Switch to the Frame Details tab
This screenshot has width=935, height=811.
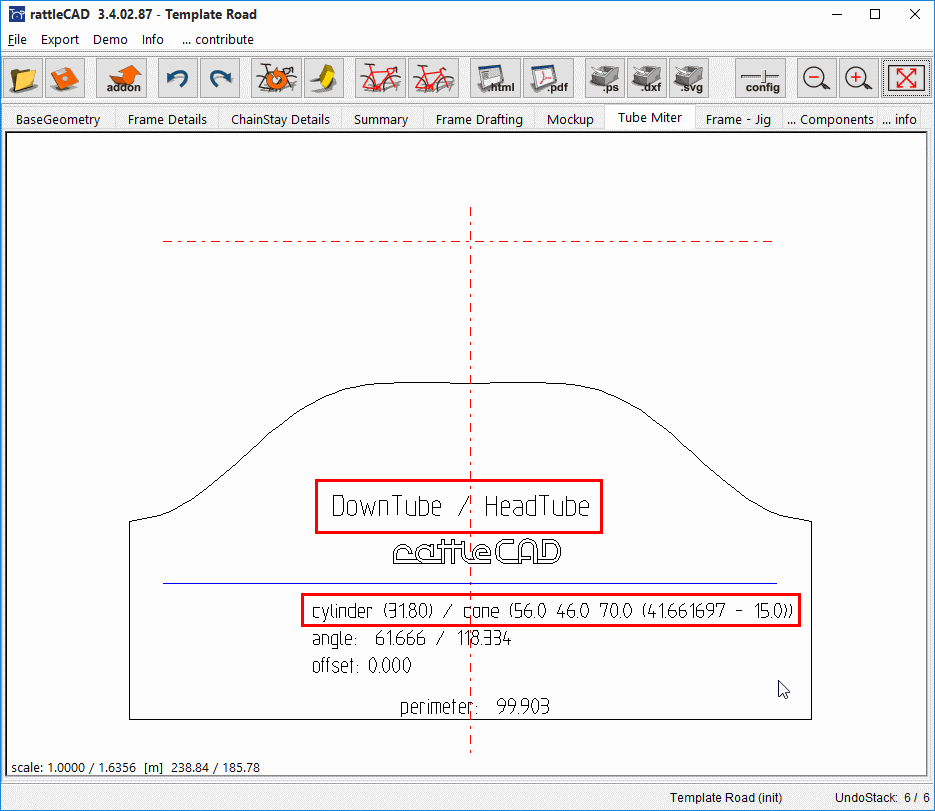167,119
